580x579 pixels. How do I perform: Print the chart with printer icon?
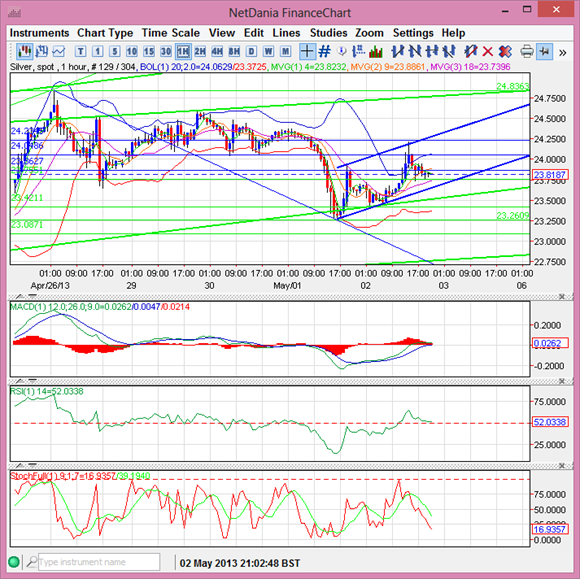[527, 51]
